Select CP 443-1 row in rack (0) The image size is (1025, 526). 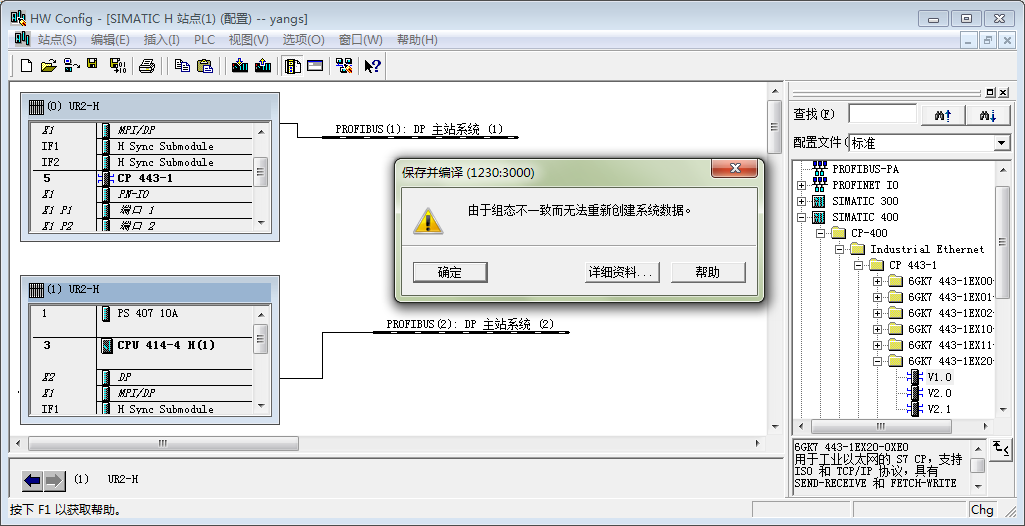(142, 178)
